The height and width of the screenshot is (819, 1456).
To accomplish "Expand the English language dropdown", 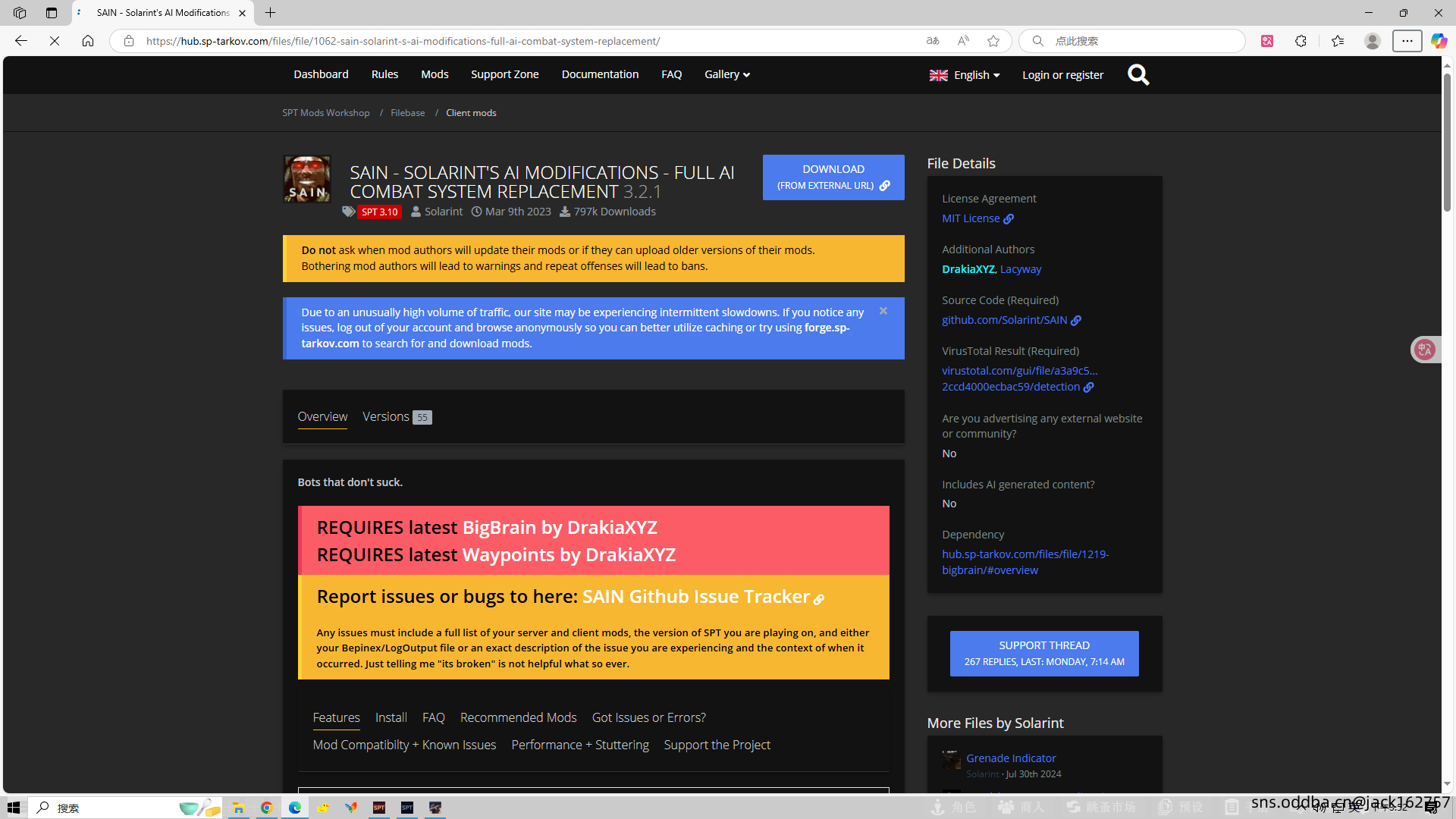I will (x=965, y=75).
